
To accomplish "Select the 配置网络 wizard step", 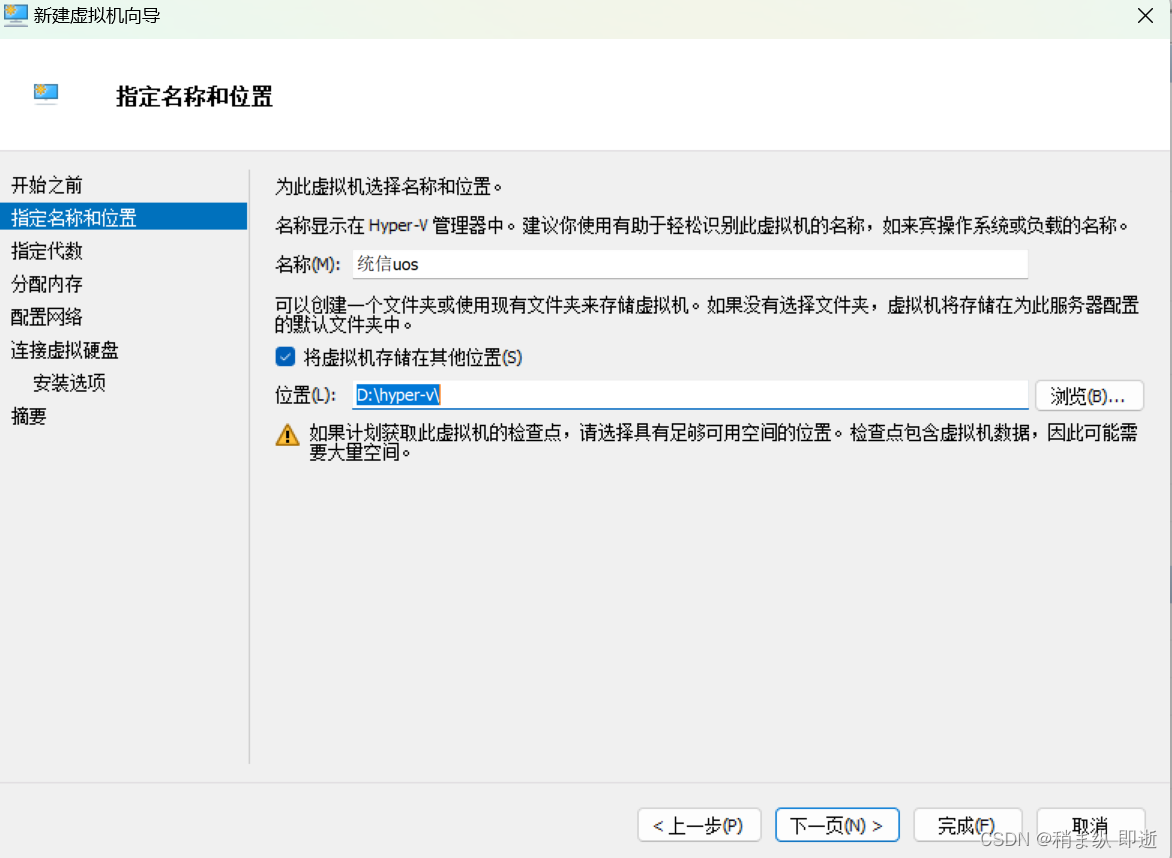I will (46, 317).
